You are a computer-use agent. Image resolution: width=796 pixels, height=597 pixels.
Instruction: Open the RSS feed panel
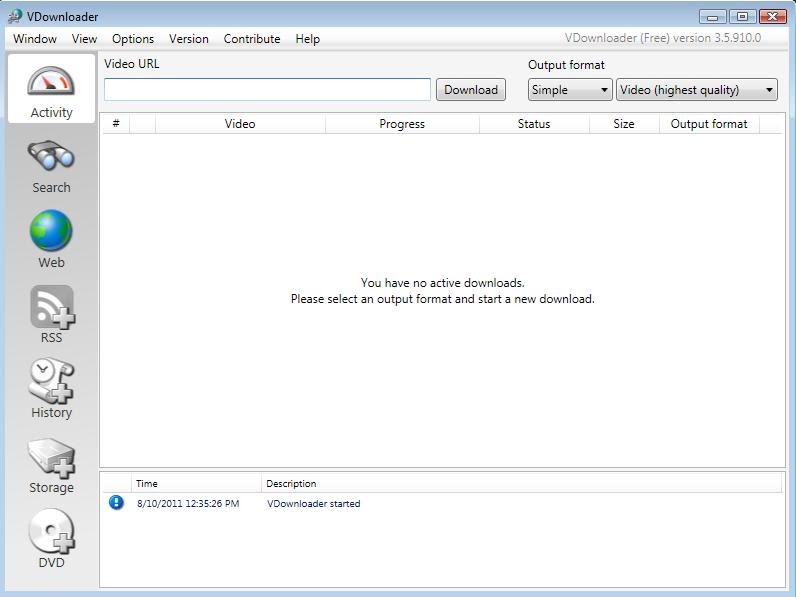pyautogui.click(x=51, y=314)
